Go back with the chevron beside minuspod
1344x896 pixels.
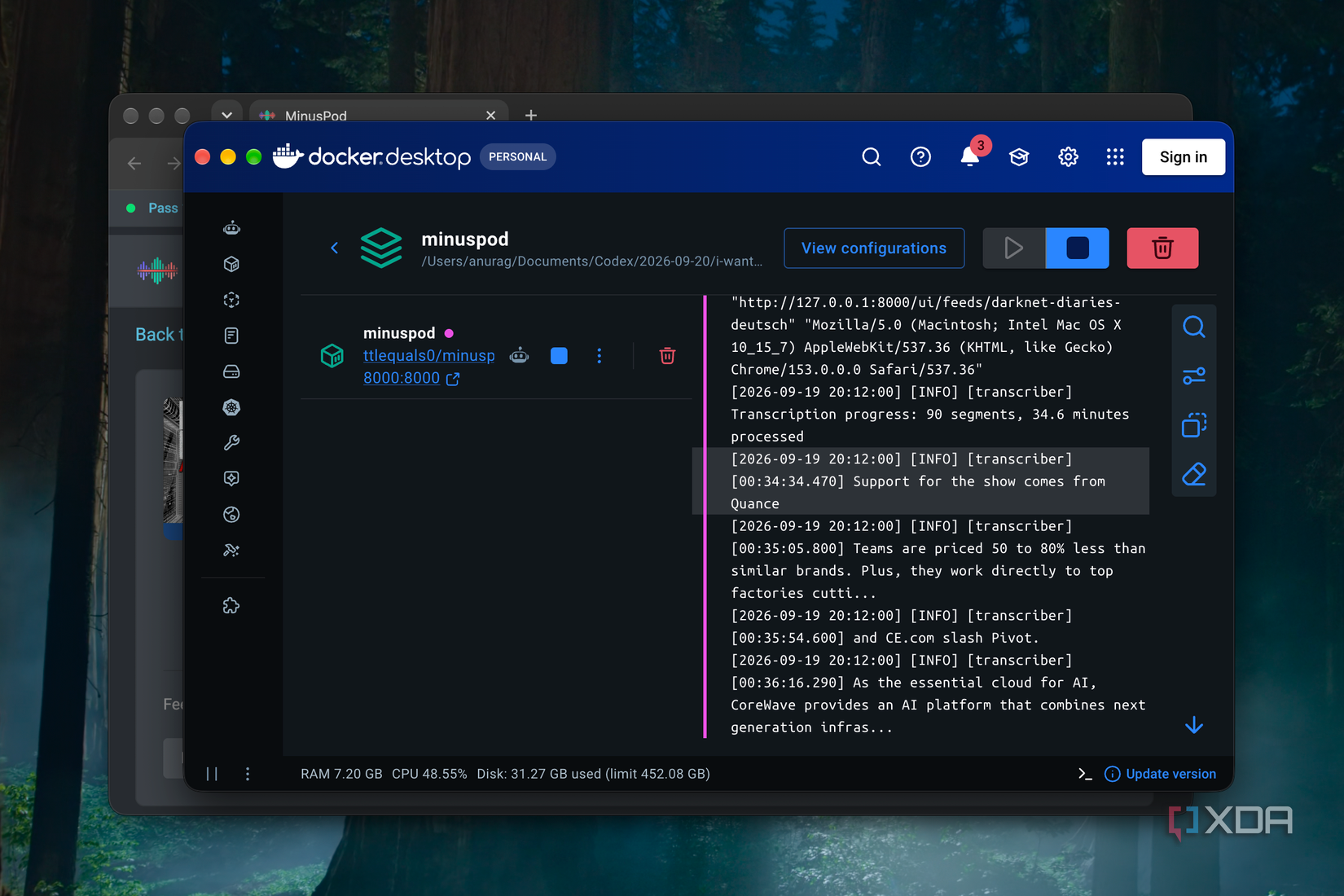tap(335, 248)
